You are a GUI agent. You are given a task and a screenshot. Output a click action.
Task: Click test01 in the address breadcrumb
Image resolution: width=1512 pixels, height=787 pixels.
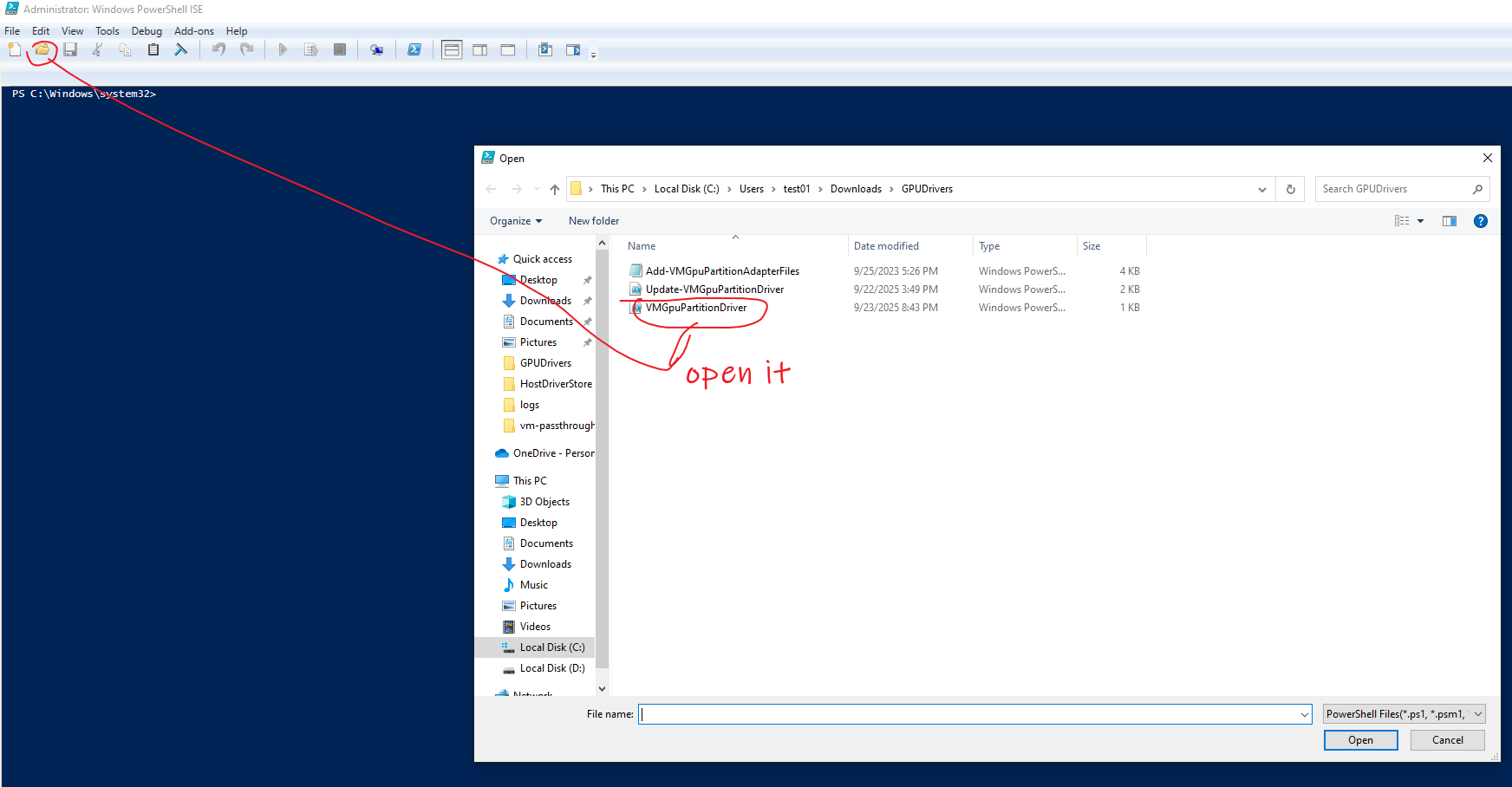[x=797, y=189]
